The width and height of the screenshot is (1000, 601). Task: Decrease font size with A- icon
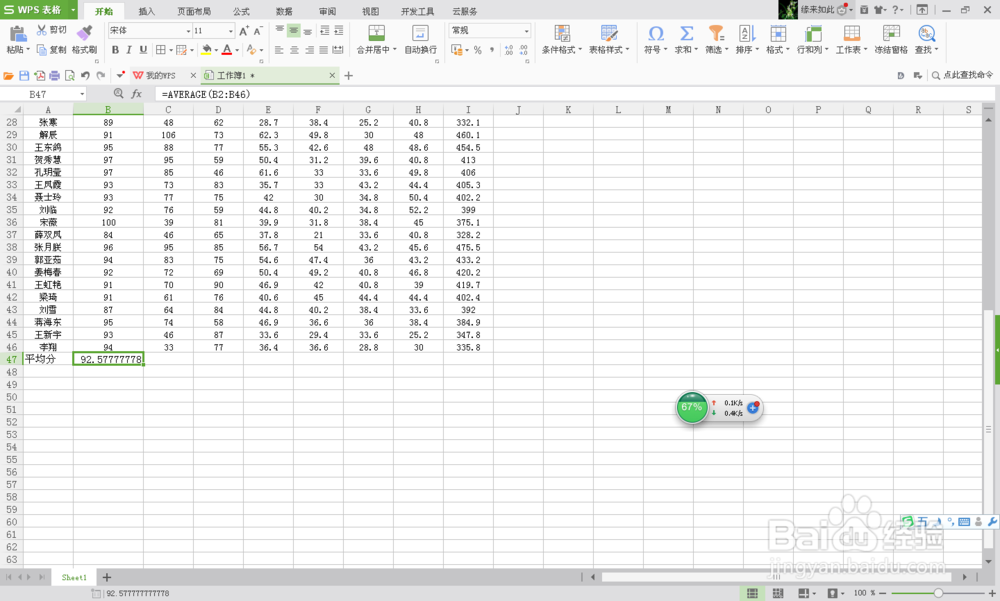click(258, 31)
